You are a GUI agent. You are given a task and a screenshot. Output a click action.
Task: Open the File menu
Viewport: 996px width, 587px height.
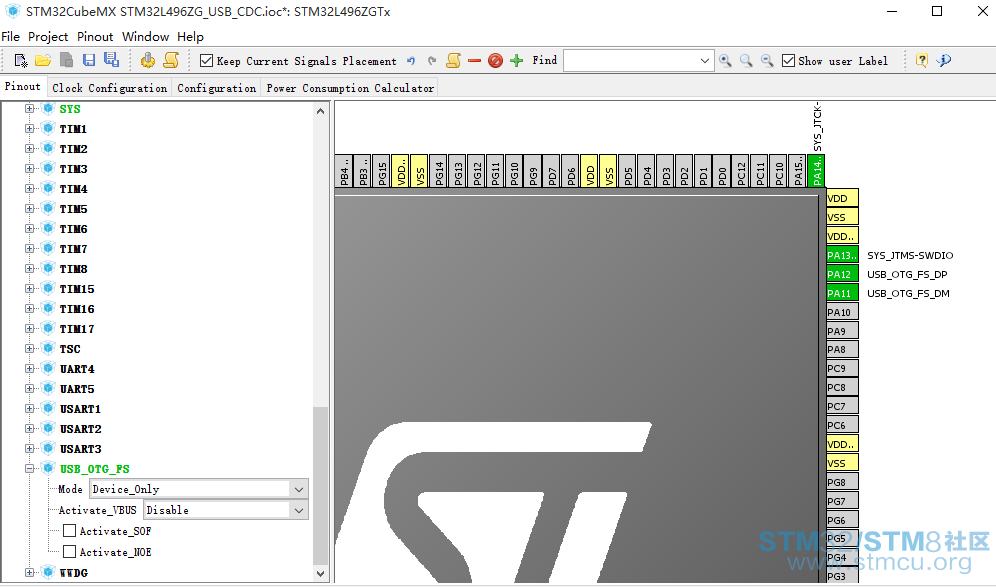coord(10,37)
